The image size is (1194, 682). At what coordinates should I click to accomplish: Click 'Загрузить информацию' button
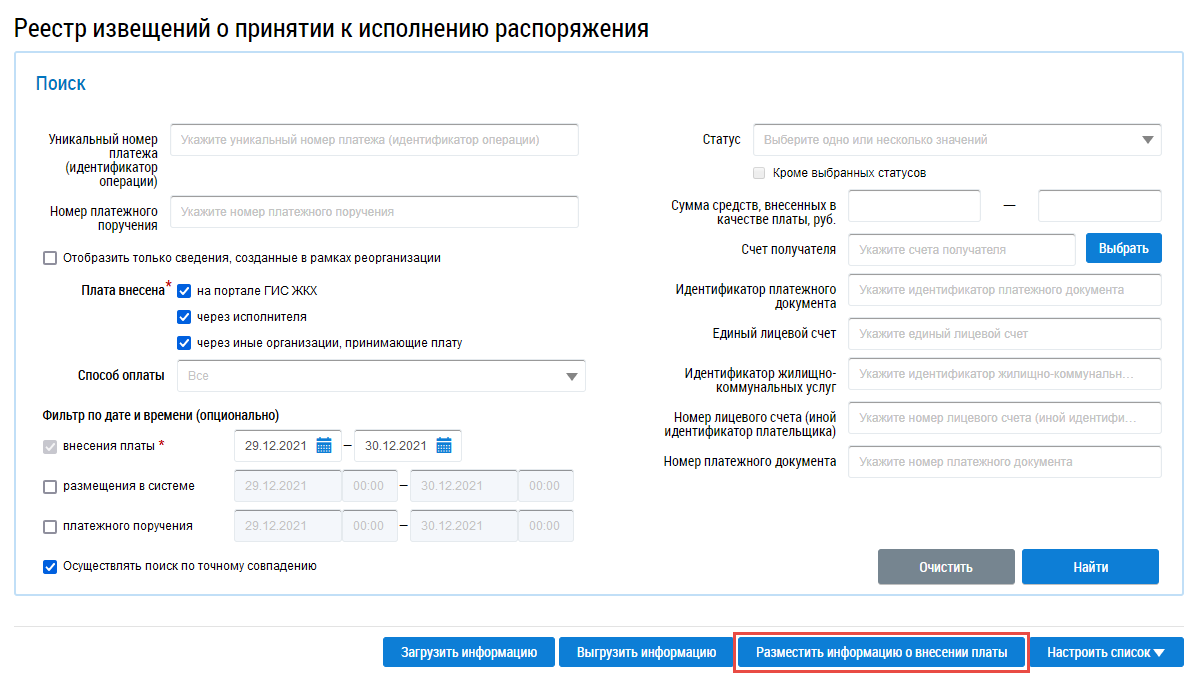click(x=469, y=652)
